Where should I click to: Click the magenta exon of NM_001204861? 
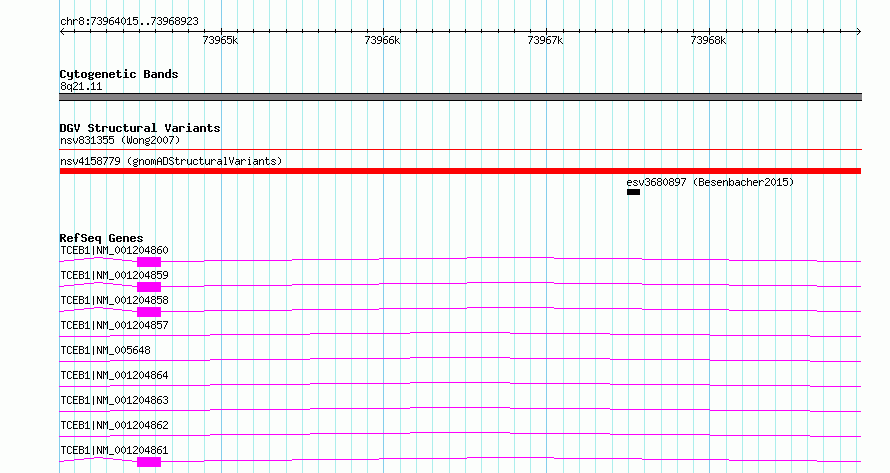click(149, 462)
